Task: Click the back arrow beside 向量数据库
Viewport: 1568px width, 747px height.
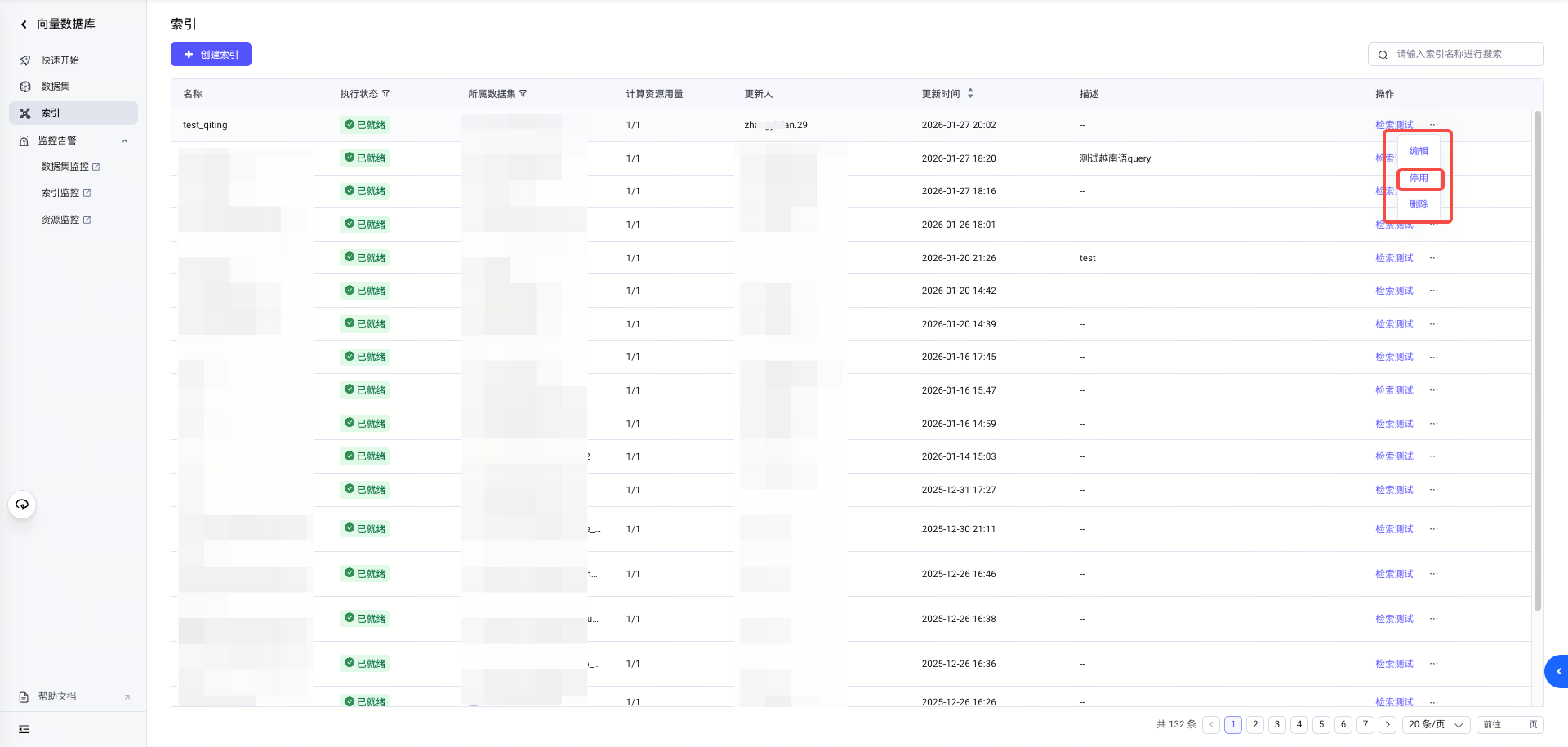Action: coord(24,24)
